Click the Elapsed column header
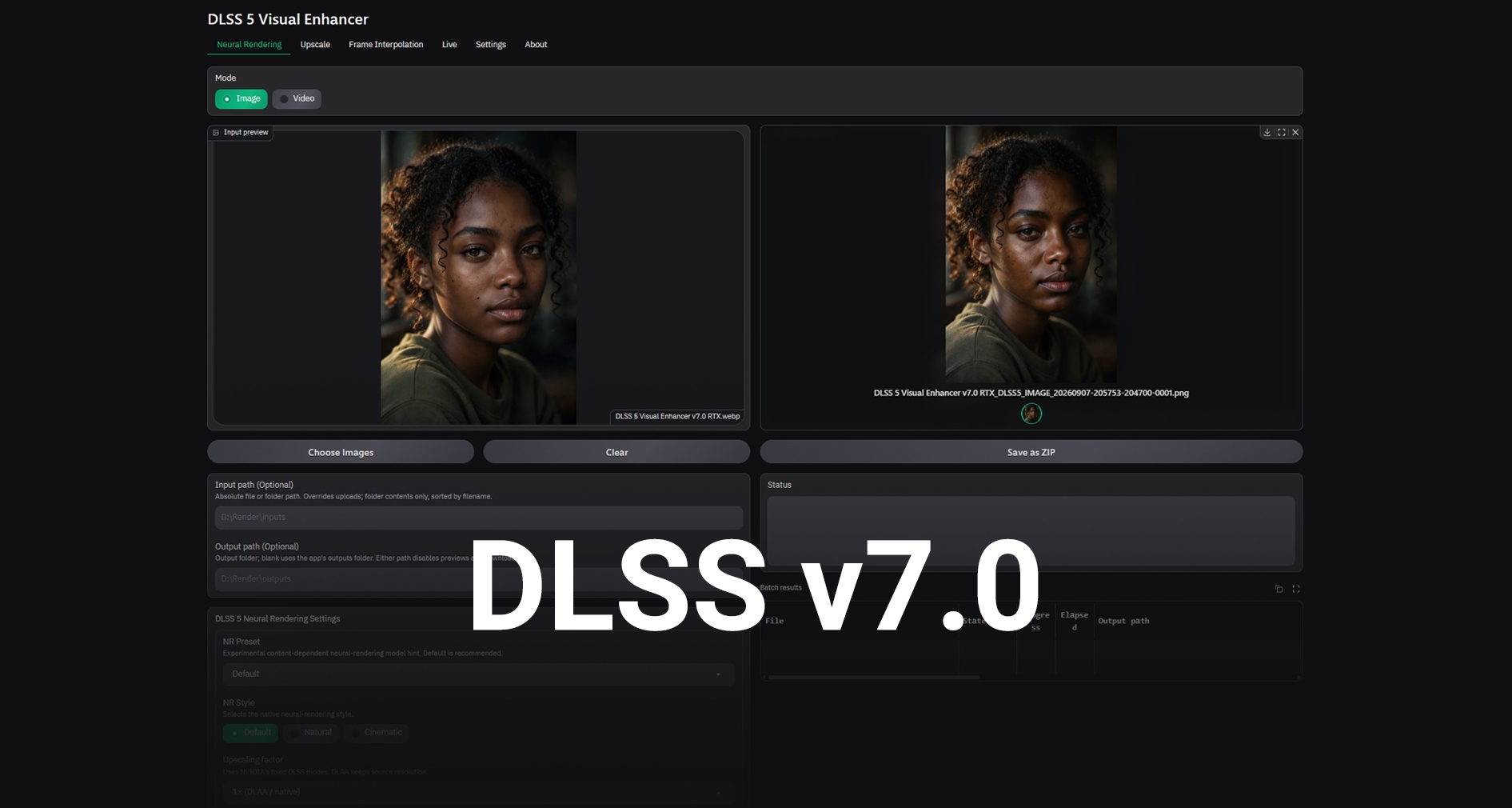Image resolution: width=1512 pixels, height=808 pixels. [1075, 621]
